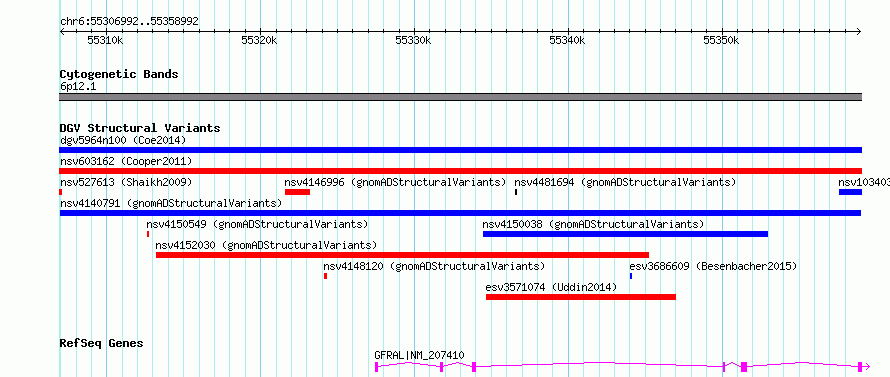Screen dimensions: 890x377
Task: Select the first GFRAL exon block
Action: [376, 367]
